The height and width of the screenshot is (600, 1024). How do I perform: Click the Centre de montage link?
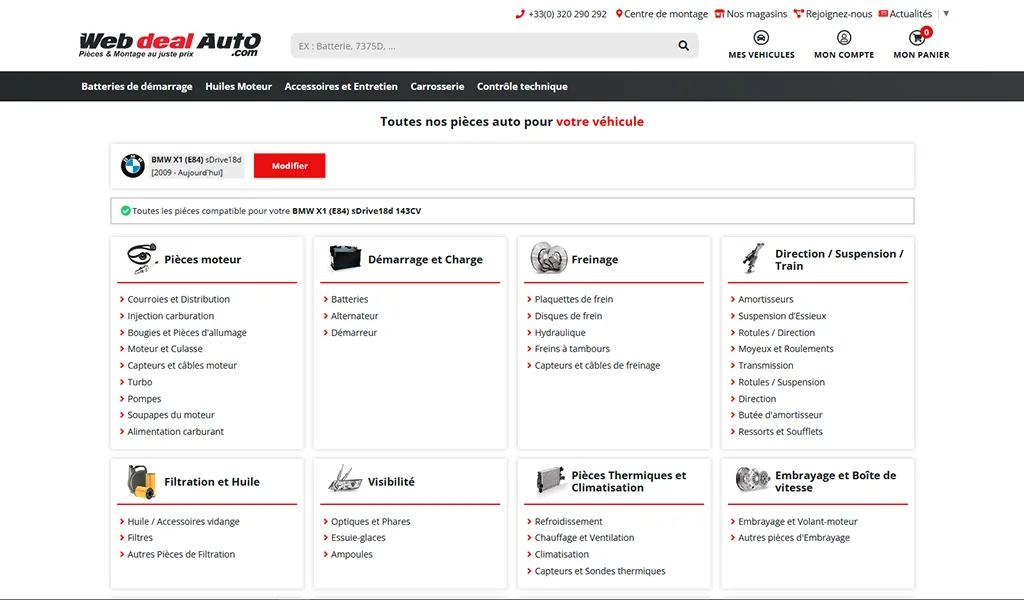662,14
